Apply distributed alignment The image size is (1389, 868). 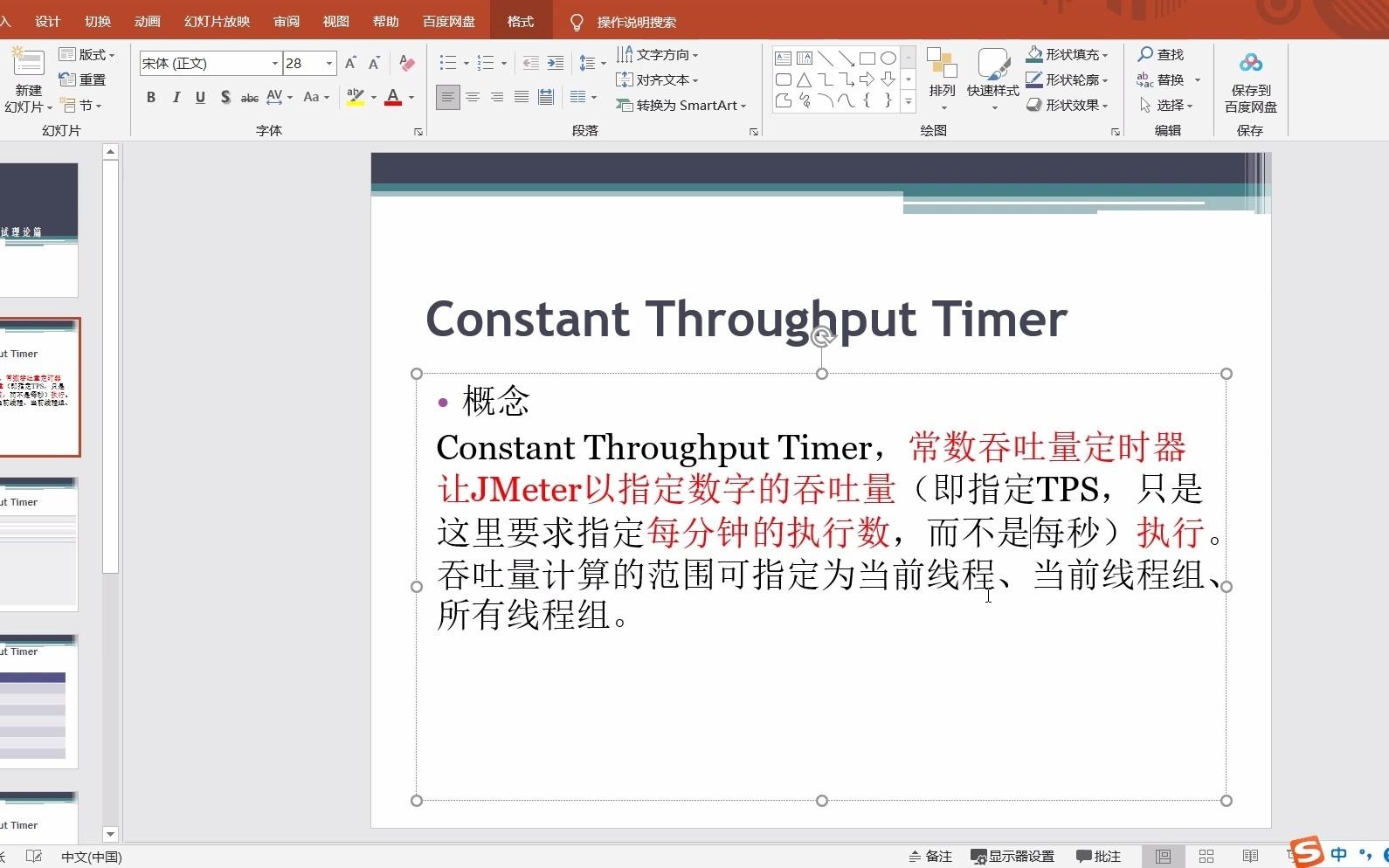tap(546, 97)
